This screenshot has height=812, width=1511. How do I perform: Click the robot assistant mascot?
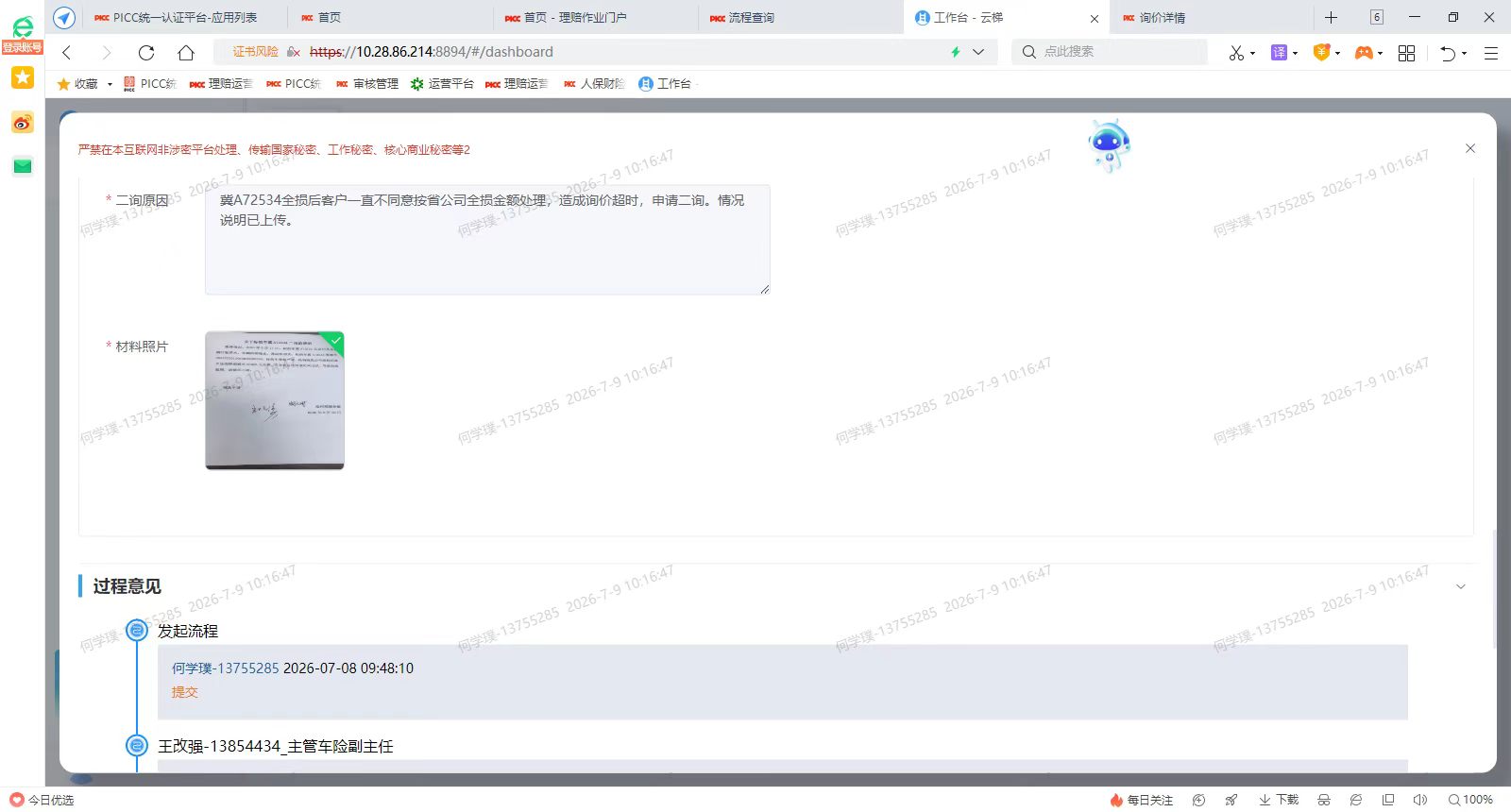coord(1109,145)
